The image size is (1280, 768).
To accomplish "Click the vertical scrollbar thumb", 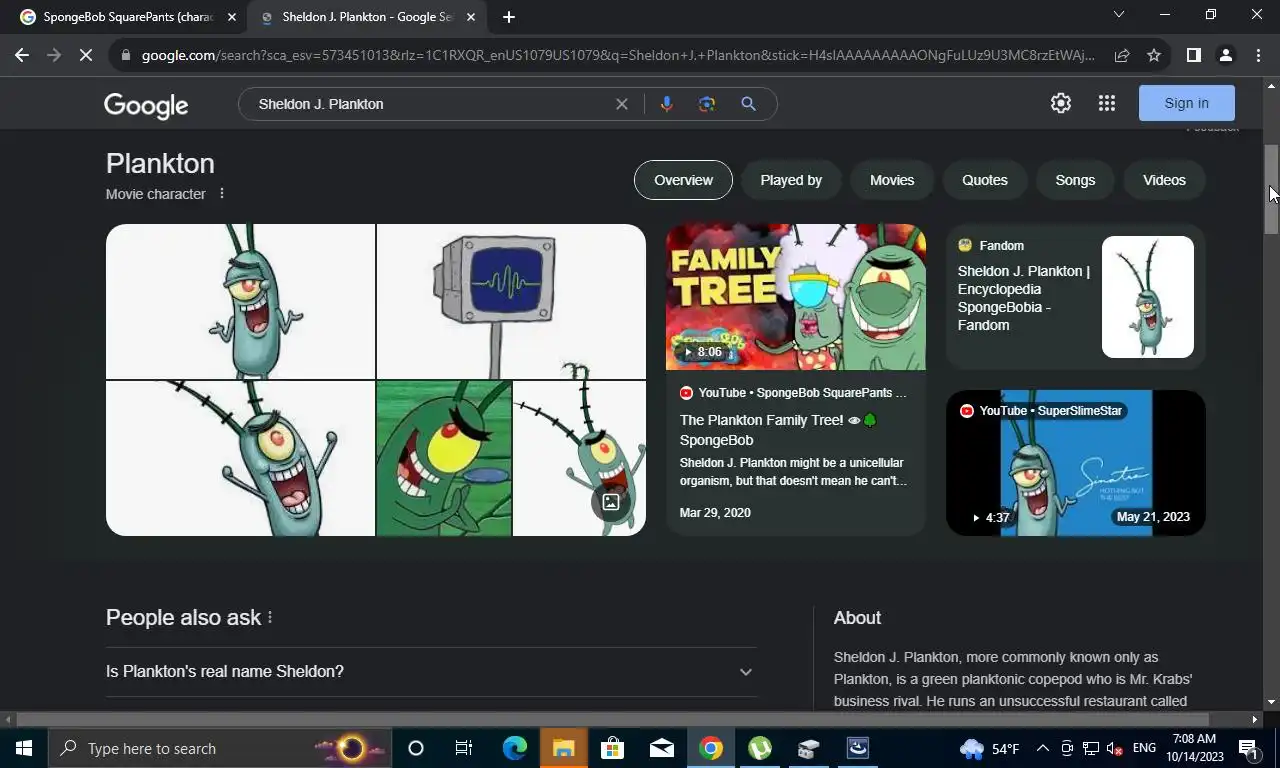I will click(1271, 190).
